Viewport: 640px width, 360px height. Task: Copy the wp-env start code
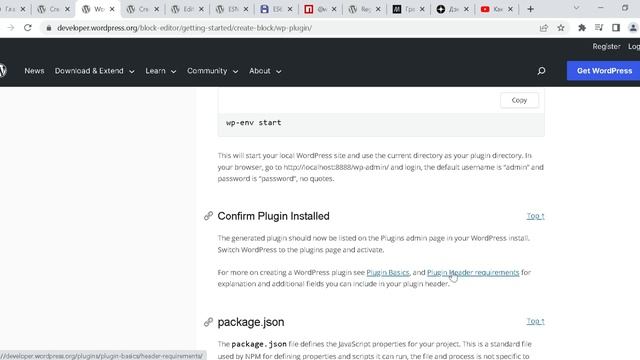(519, 100)
